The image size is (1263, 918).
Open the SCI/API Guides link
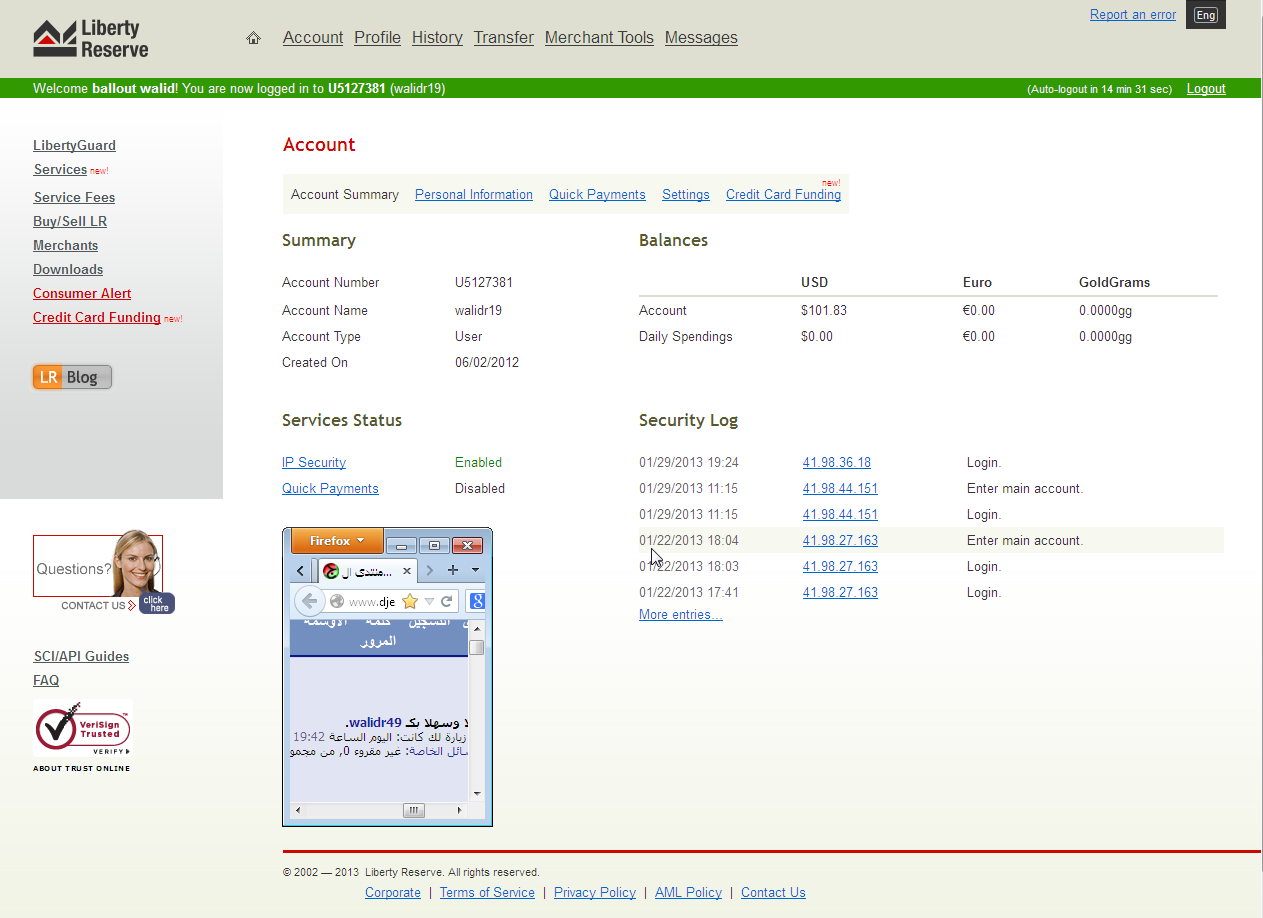pyautogui.click(x=81, y=657)
